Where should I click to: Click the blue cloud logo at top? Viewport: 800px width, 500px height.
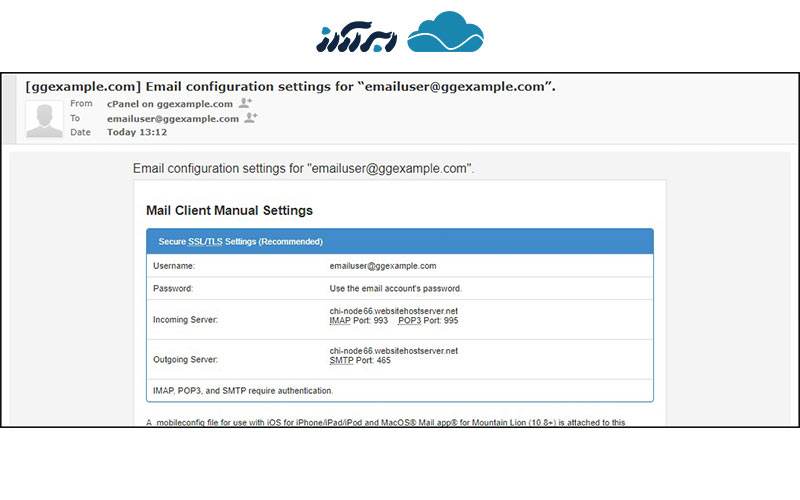coord(445,34)
